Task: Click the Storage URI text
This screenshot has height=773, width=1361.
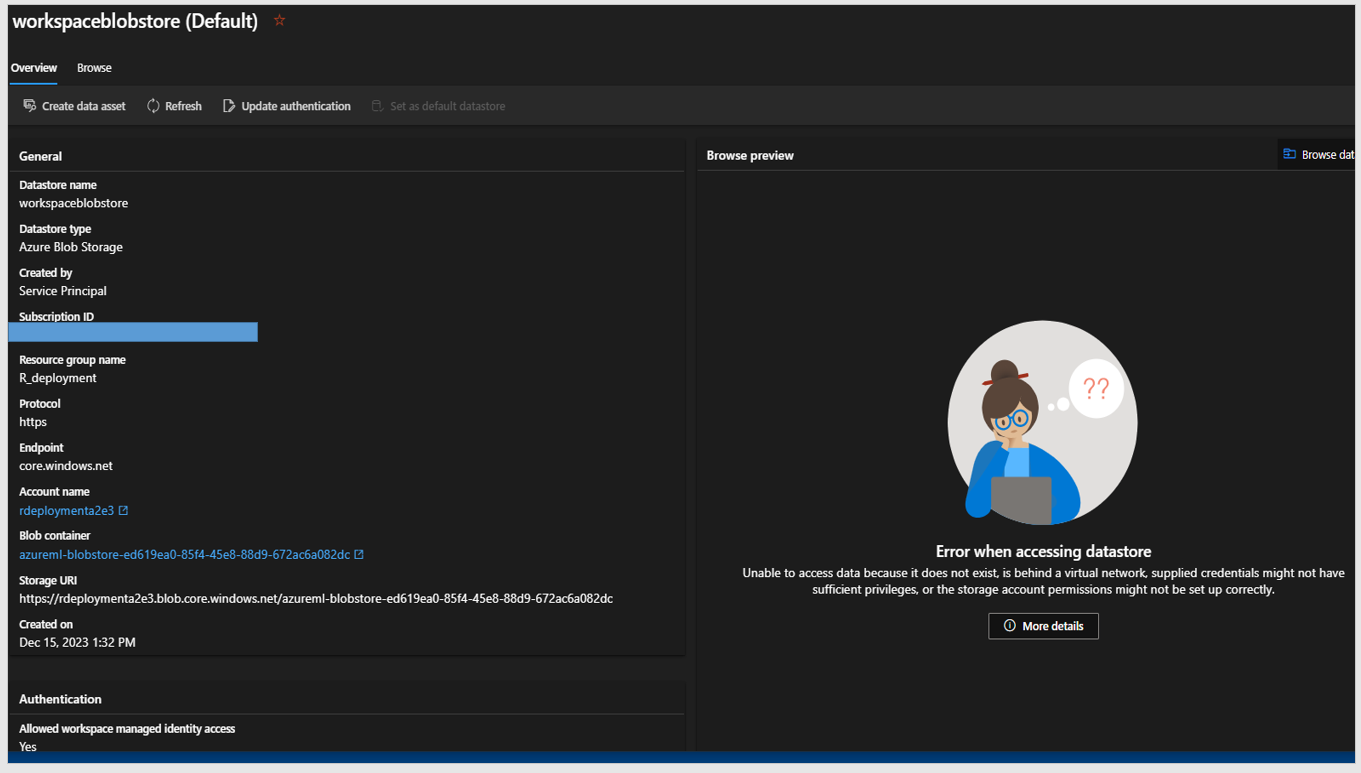Action: [x=315, y=598]
